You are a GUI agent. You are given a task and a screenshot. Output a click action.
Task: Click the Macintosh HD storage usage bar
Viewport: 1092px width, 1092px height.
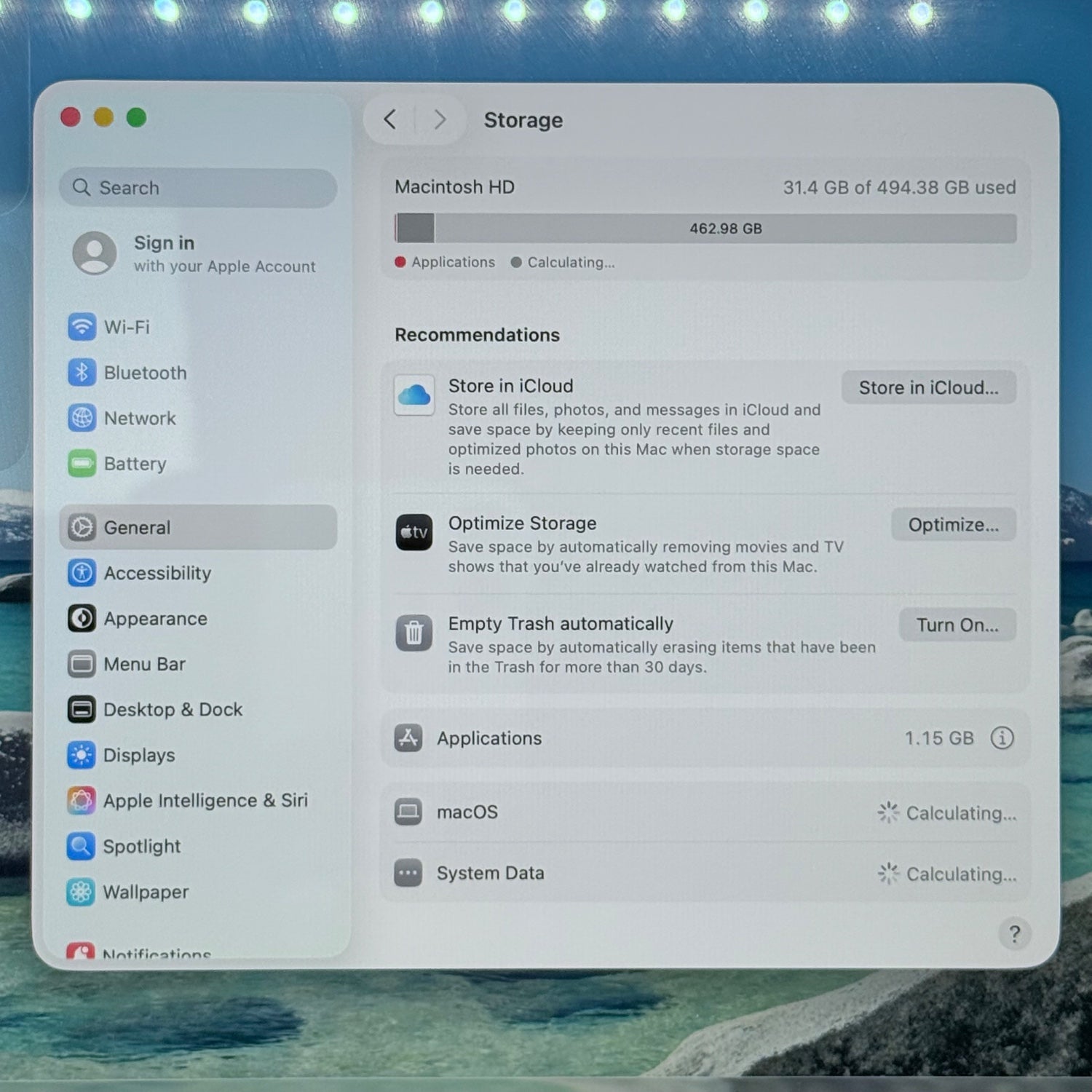(705, 229)
